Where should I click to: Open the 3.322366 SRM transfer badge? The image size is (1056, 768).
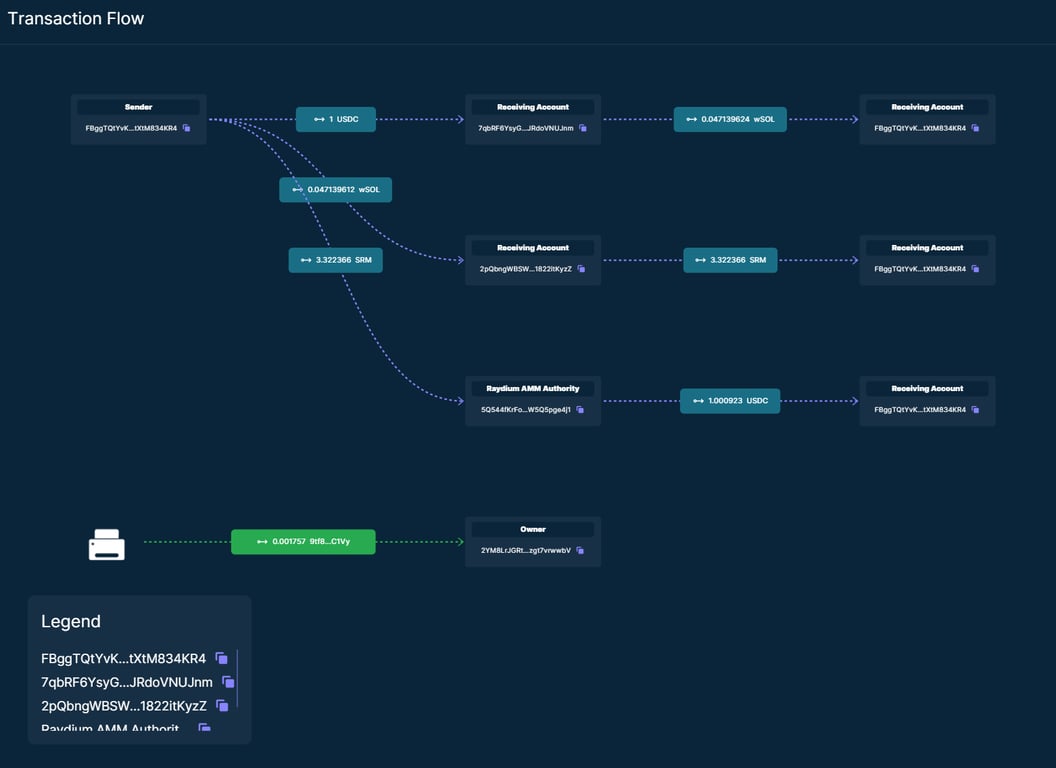[335, 259]
